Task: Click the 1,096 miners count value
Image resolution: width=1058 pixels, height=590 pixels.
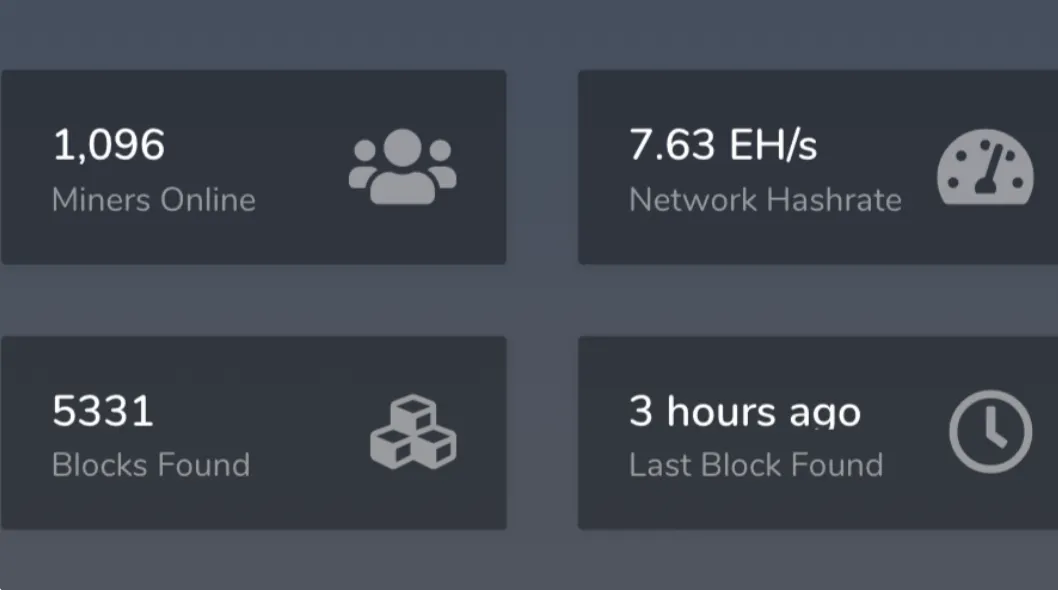Action: (109, 145)
